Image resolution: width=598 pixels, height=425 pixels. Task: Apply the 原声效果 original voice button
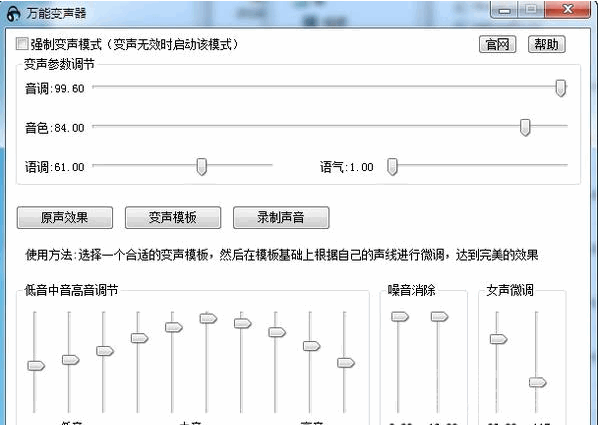[x=65, y=217]
